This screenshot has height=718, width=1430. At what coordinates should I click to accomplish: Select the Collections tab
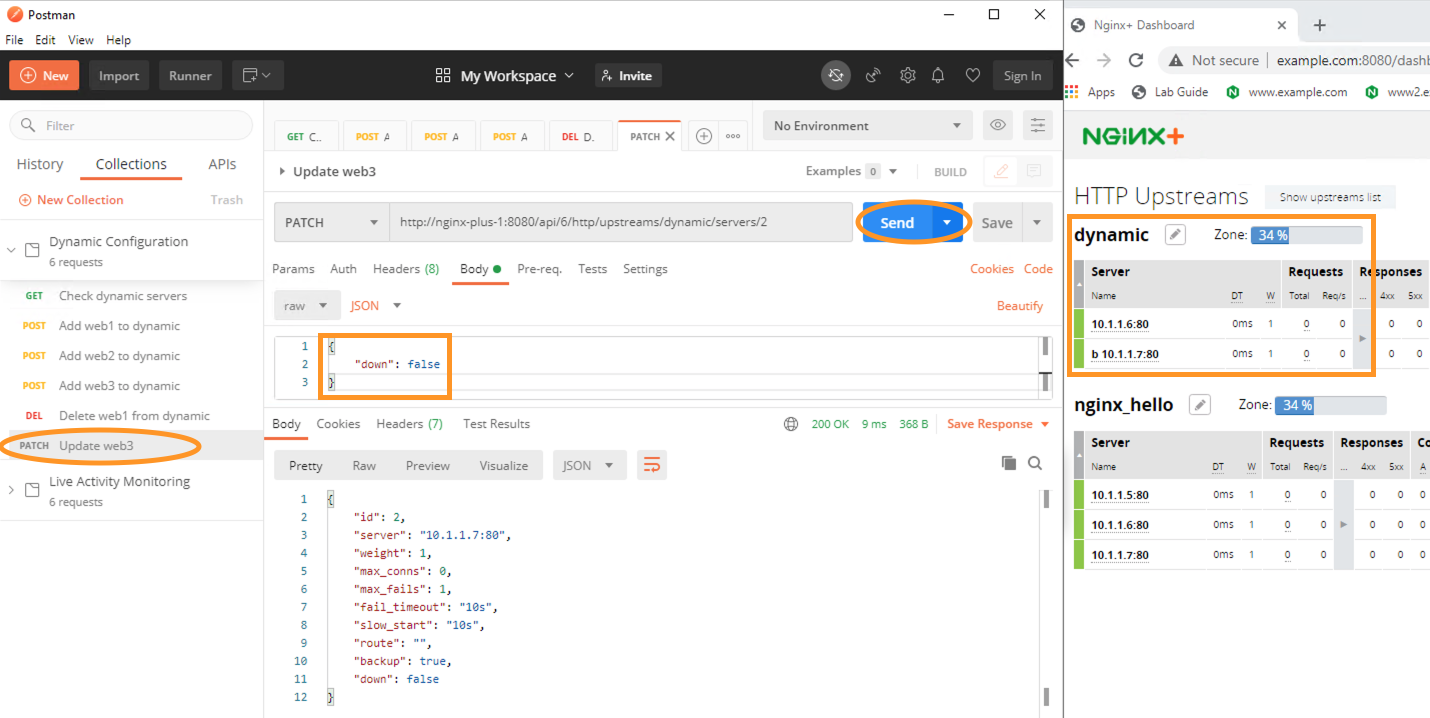[131, 164]
